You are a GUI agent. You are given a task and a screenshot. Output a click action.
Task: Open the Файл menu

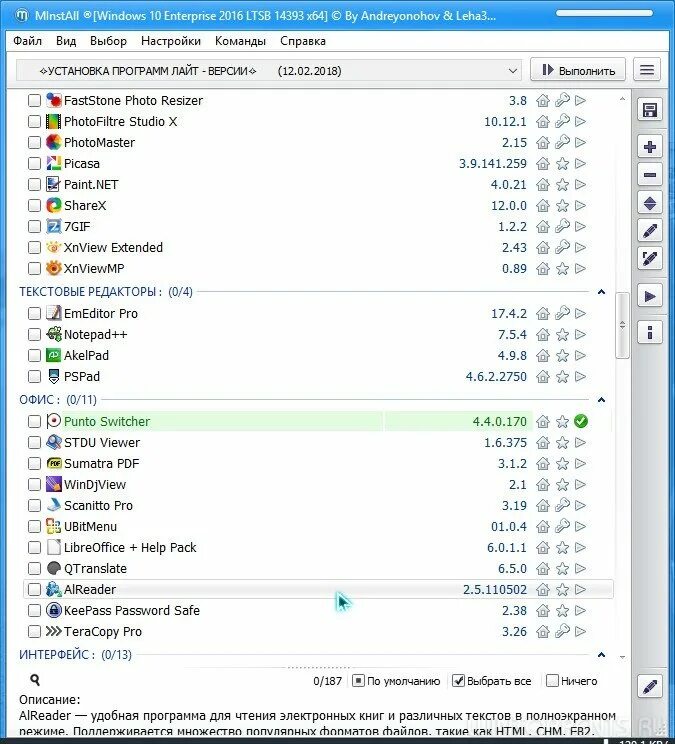[x=28, y=41]
